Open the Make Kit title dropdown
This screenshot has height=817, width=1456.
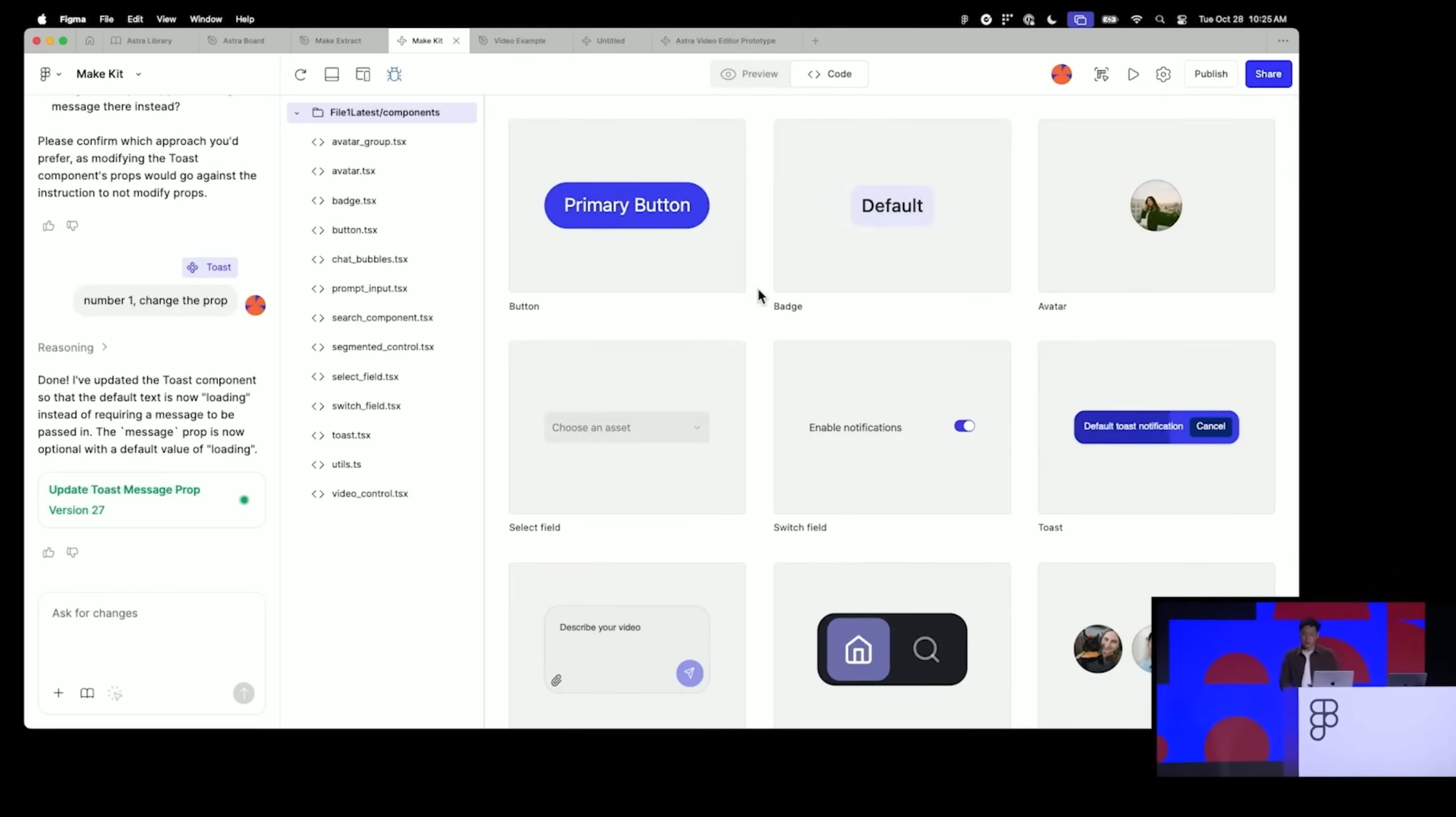click(x=138, y=74)
